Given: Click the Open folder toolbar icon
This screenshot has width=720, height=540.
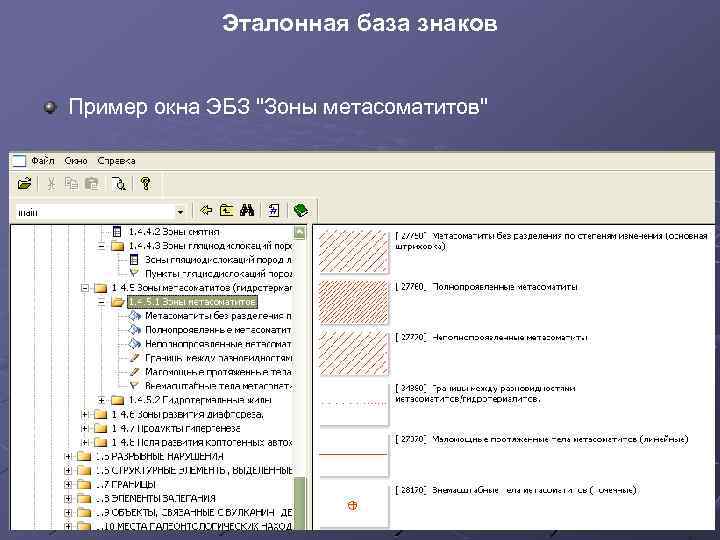Looking at the screenshot, I should point(24,184).
